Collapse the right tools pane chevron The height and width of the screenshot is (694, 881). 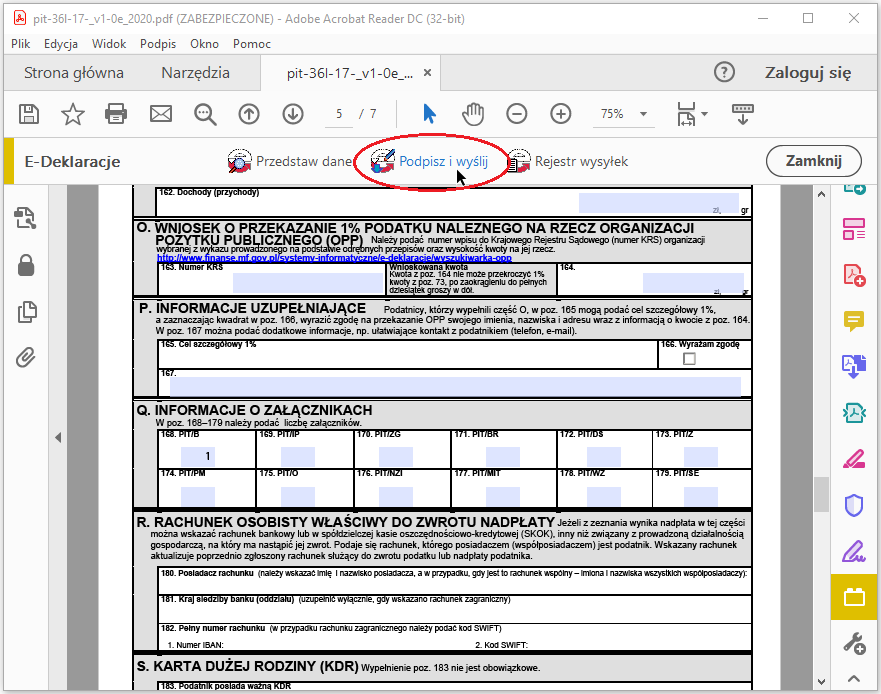(x=853, y=679)
